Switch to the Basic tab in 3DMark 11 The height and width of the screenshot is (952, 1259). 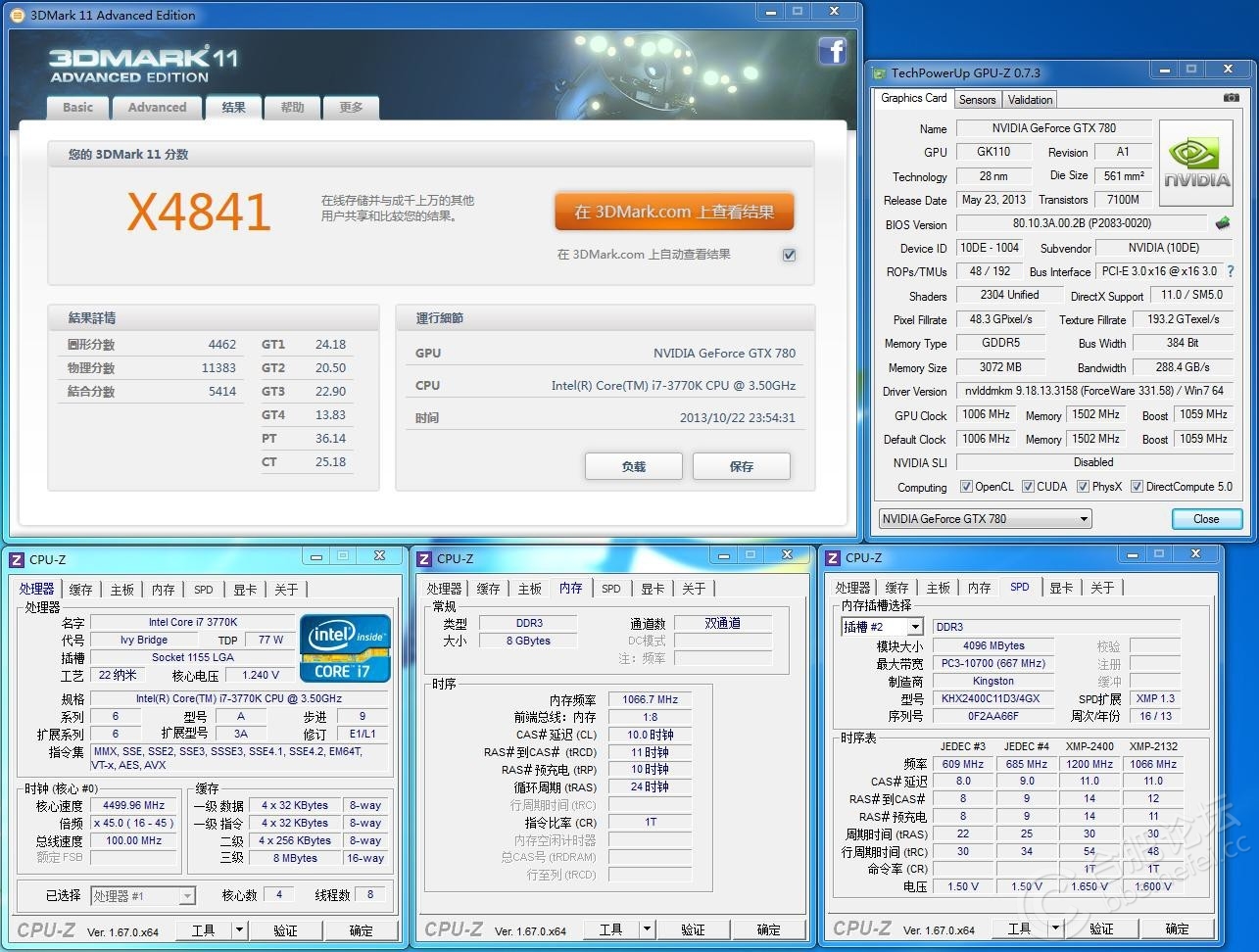[78, 108]
